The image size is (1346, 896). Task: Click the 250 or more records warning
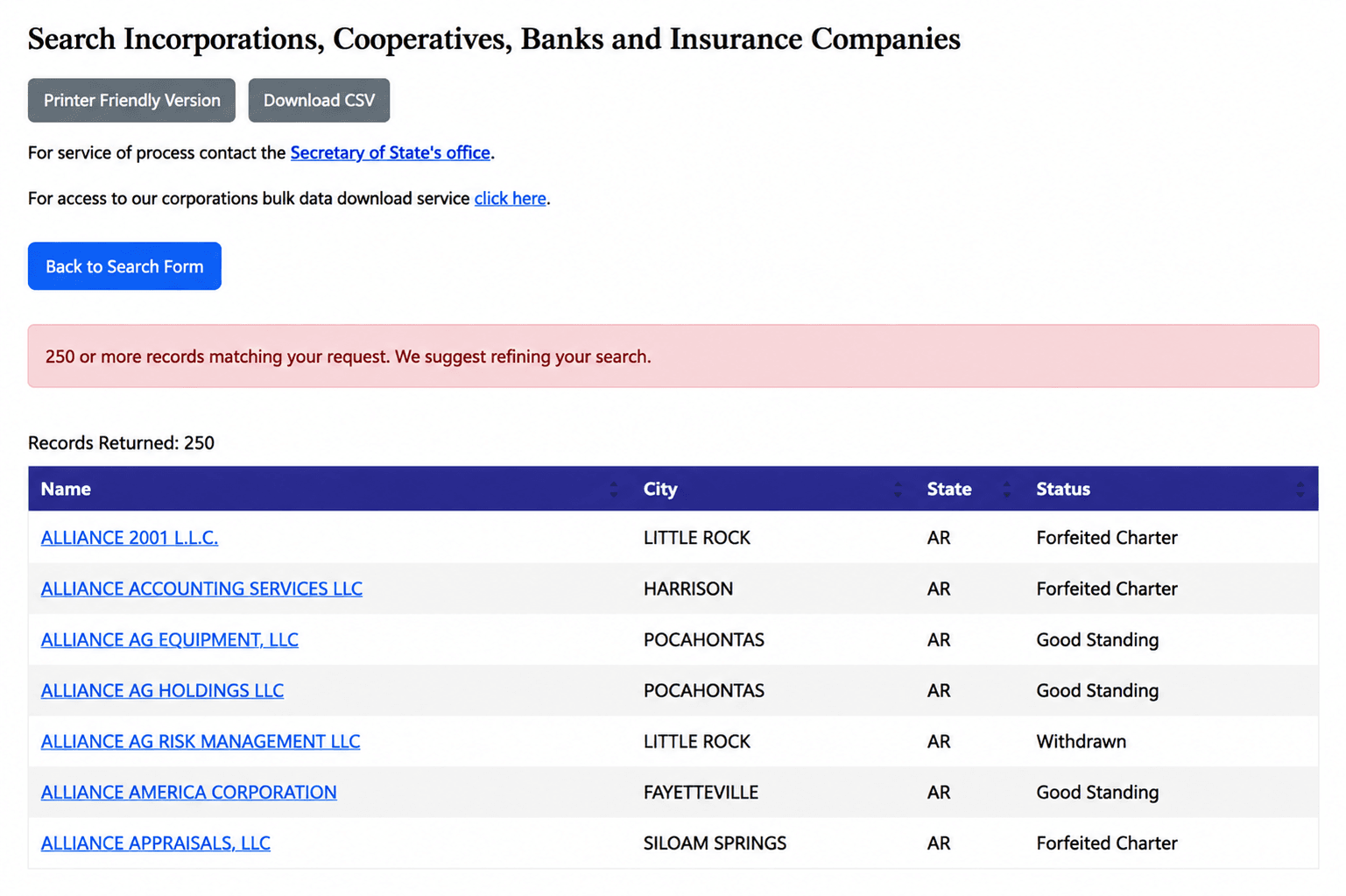pyautogui.click(x=673, y=356)
